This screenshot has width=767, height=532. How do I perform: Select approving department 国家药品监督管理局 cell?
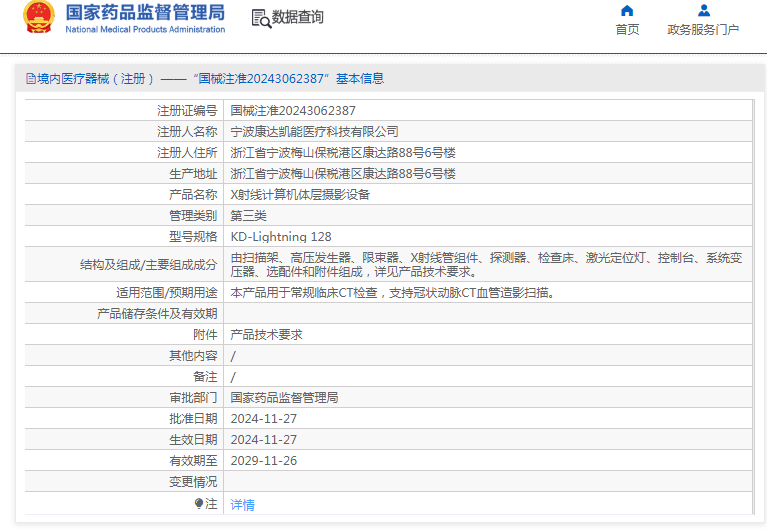[x=284, y=398]
